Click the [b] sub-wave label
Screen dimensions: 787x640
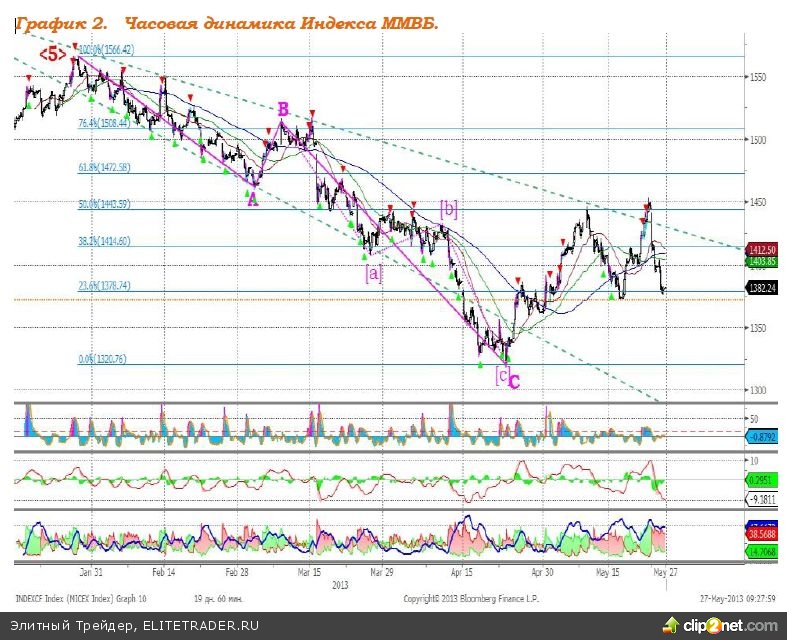pyautogui.click(x=449, y=208)
